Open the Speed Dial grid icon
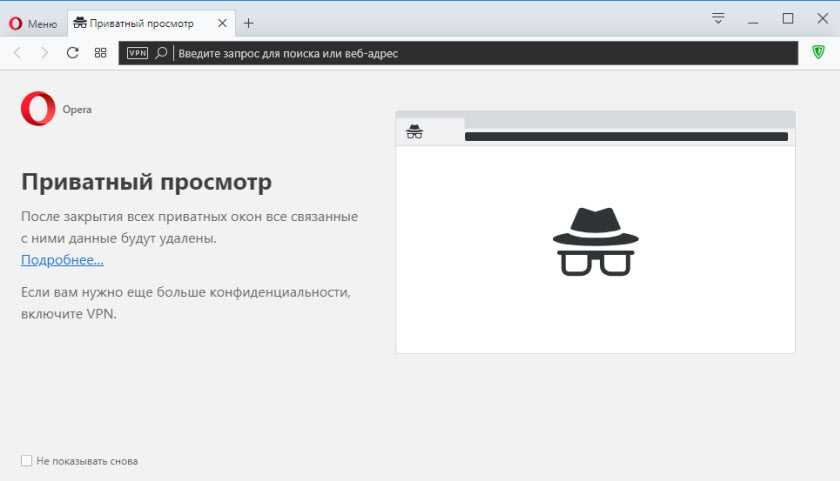The width and height of the screenshot is (840, 481). (100, 53)
